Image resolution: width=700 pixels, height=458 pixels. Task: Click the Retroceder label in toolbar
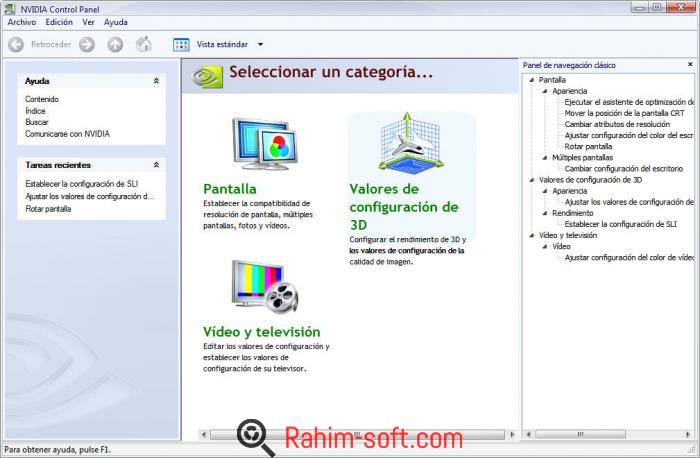[51, 44]
